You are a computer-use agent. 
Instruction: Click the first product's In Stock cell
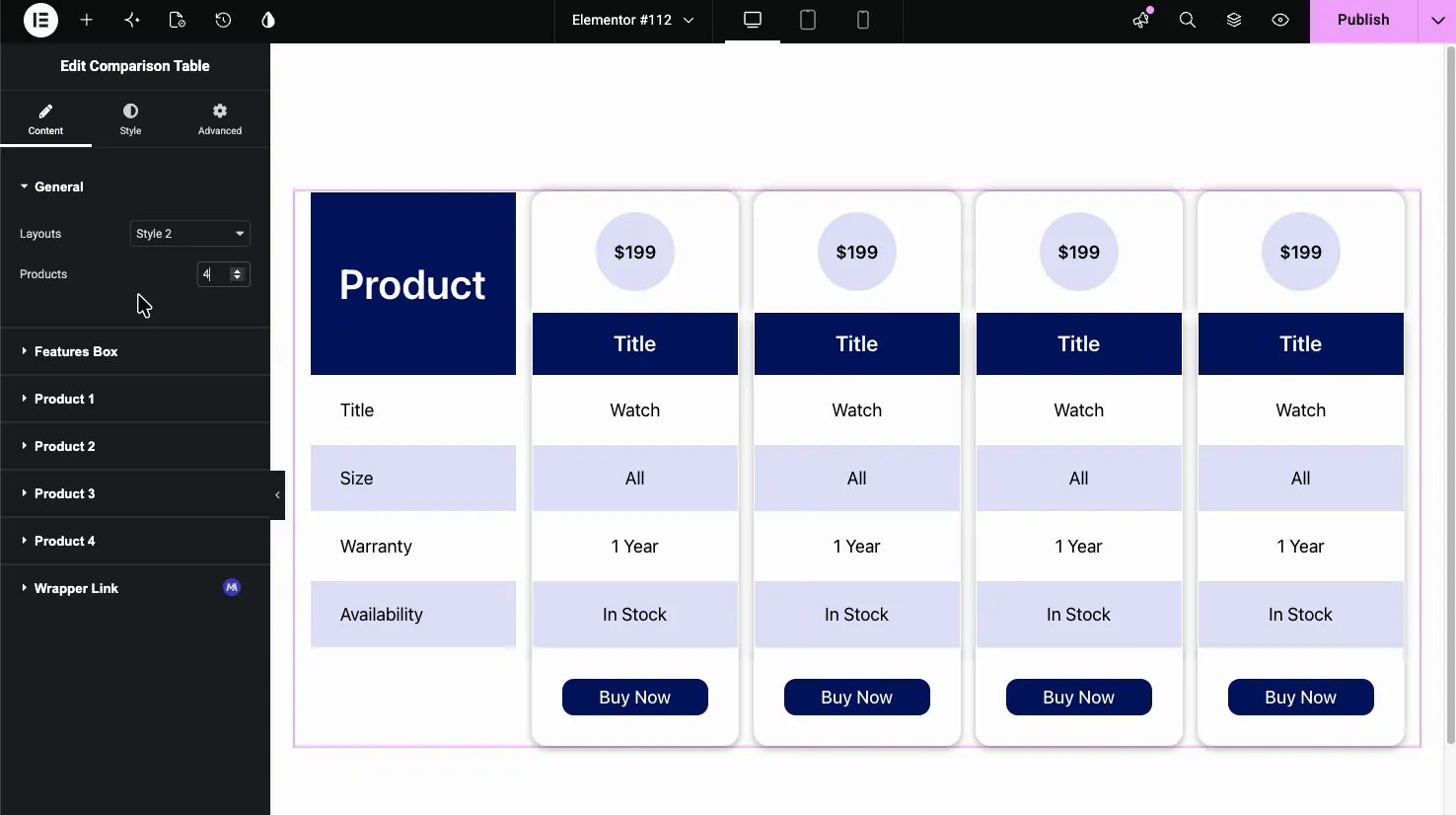pyautogui.click(x=635, y=615)
